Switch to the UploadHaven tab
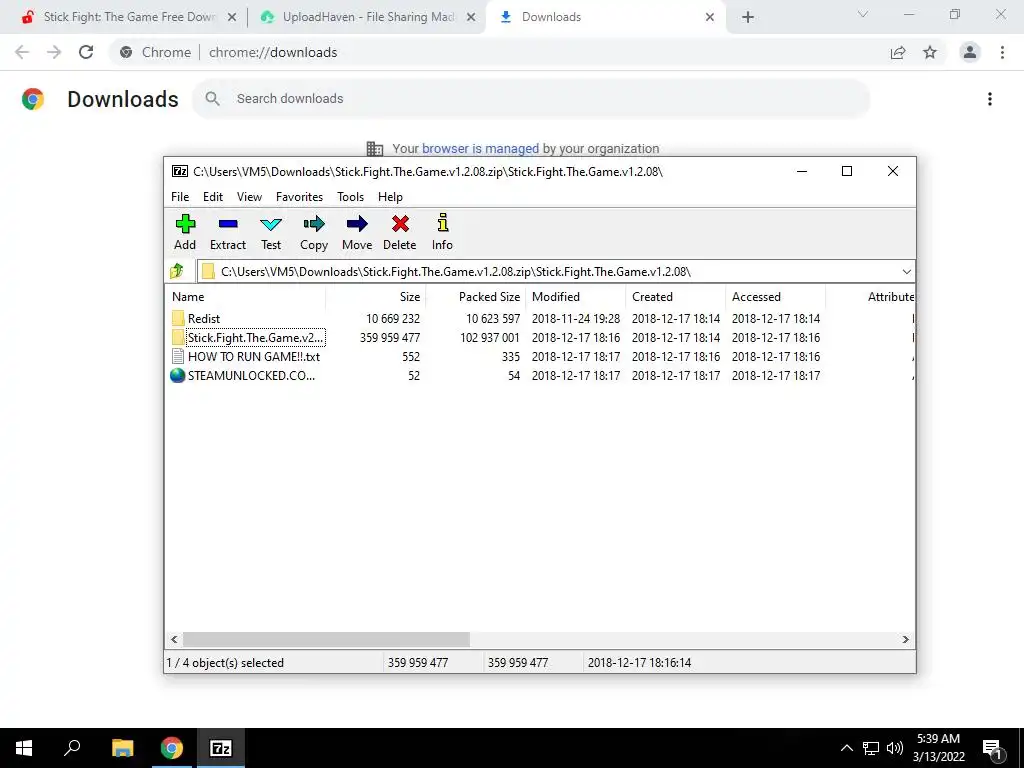Image resolution: width=1024 pixels, height=768 pixels. tap(368, 17)
